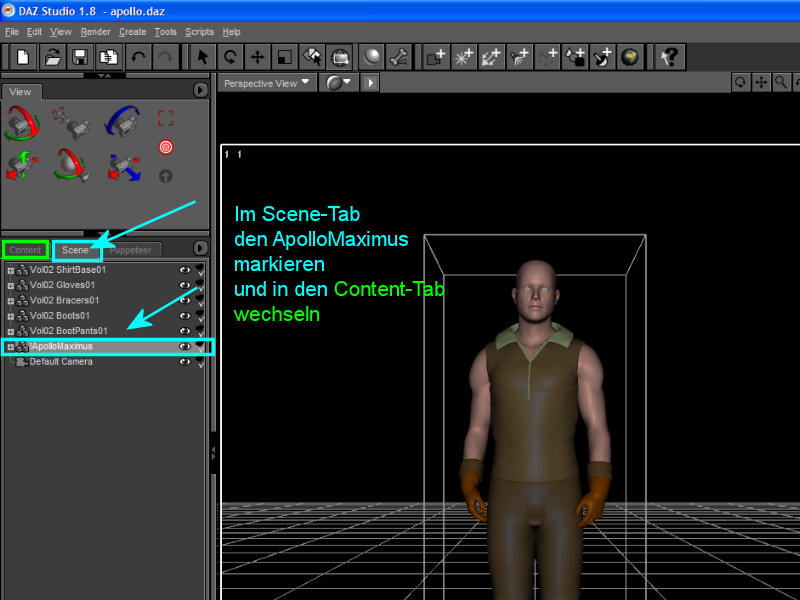The width and height of the screenshot is (800, 600).
Task: Click the viewport pan cross-arrows icon
Action: pyautogui.click(x=761, y=82)
